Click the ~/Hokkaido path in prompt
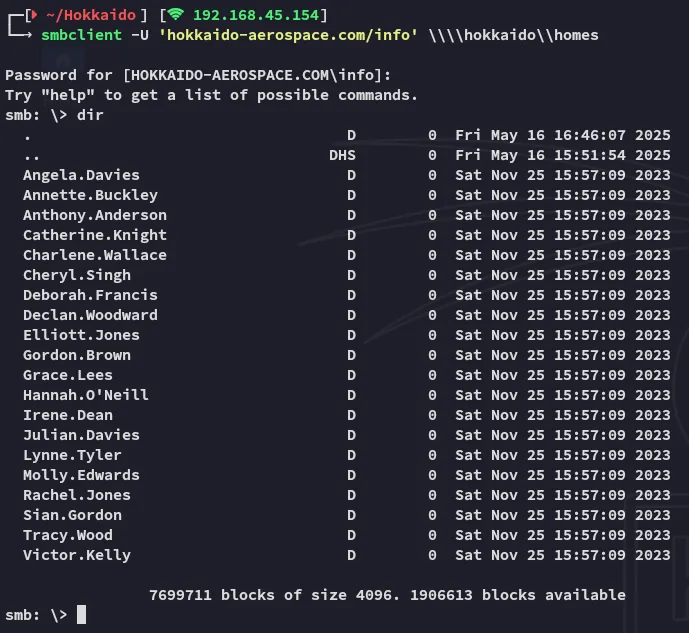Image resolution: width=689 pixels, height=633 pixels. coord(91,15)
